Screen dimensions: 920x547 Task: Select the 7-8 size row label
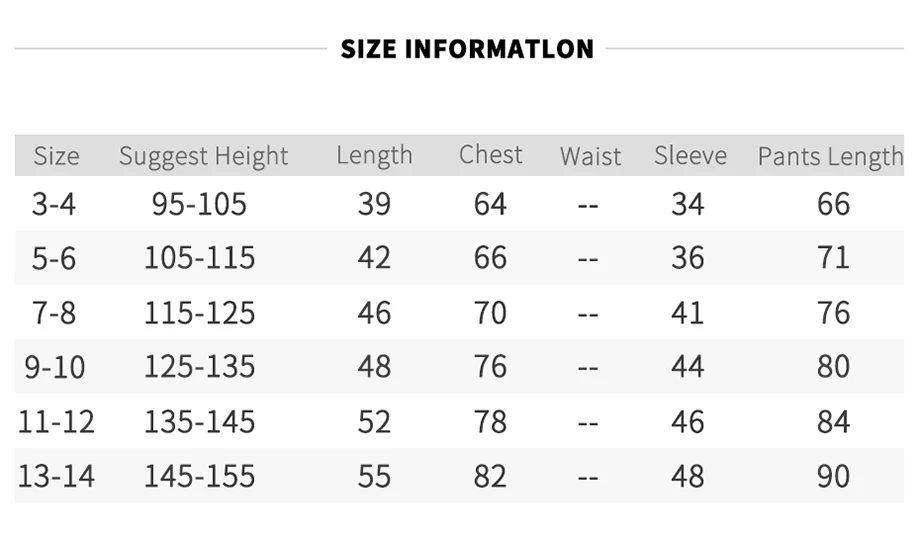[x=53, y=313]
